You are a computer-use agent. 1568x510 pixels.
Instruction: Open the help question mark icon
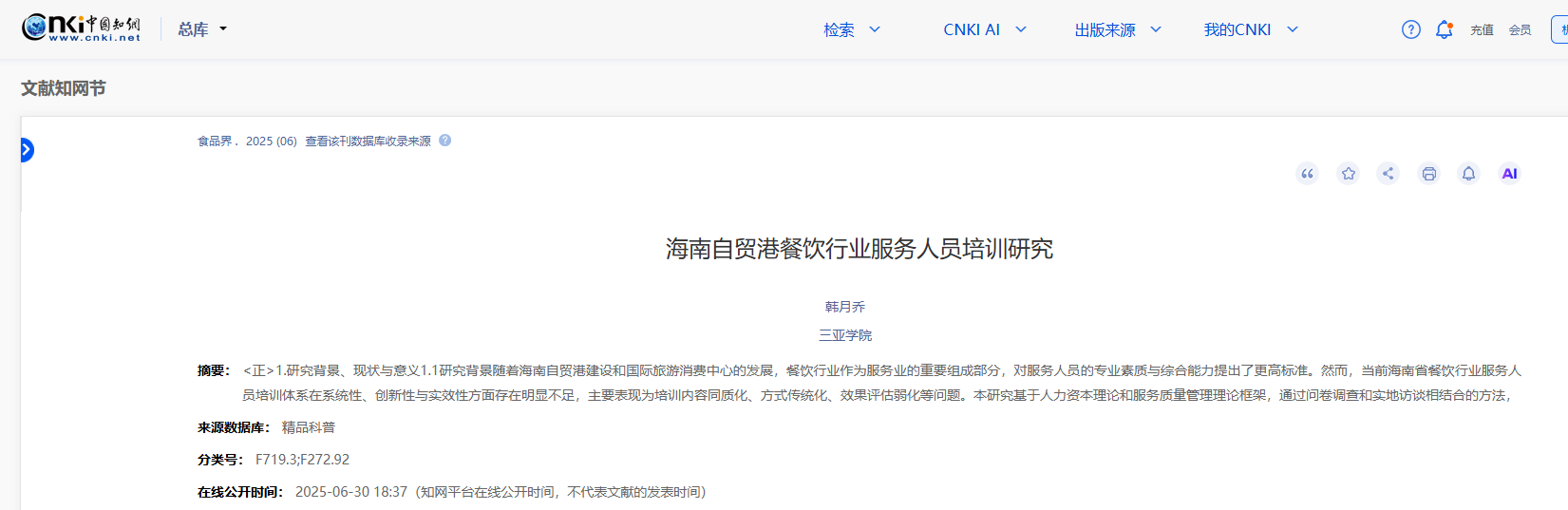pyautogui.click(x=1411, y=29)
